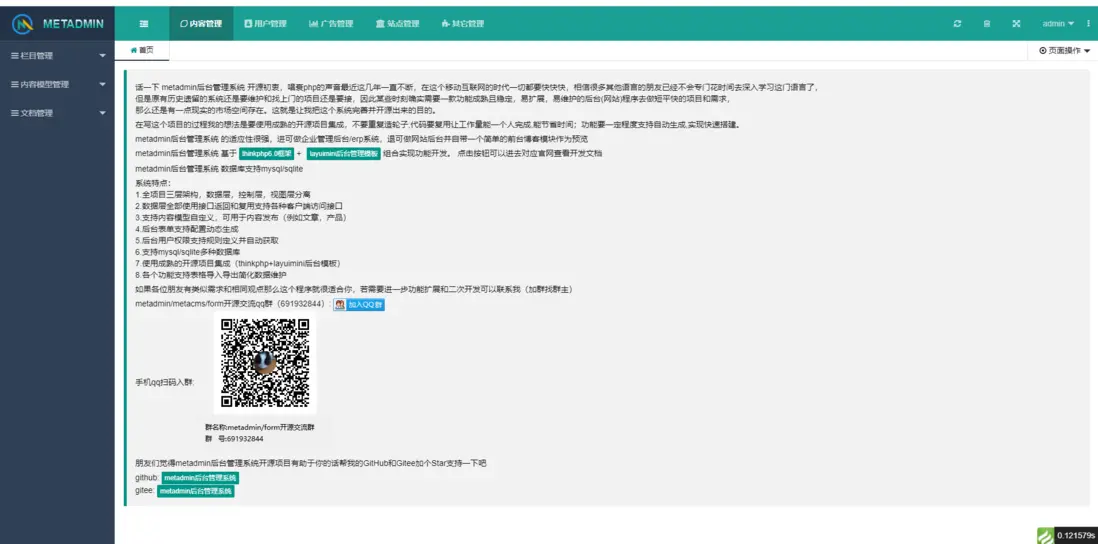Viewport: 1098px width, 544px height.
Task: Click the page load time badge 0.121579s
Action: coord(1076,536)
